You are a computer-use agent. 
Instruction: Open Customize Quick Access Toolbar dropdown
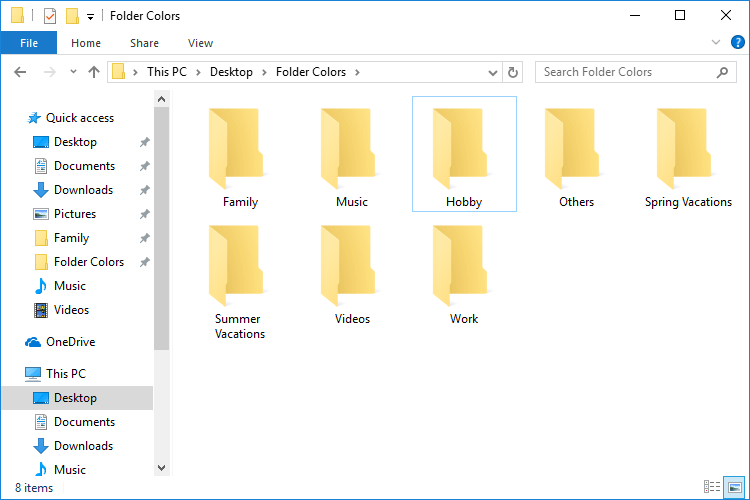[90, 17]
